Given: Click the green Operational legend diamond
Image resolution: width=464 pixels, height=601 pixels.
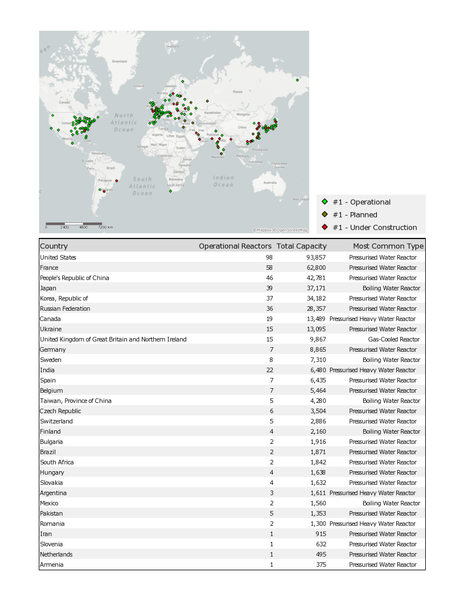Looking at the screenshot, I should pyautogui.click(x=325, y=202).
